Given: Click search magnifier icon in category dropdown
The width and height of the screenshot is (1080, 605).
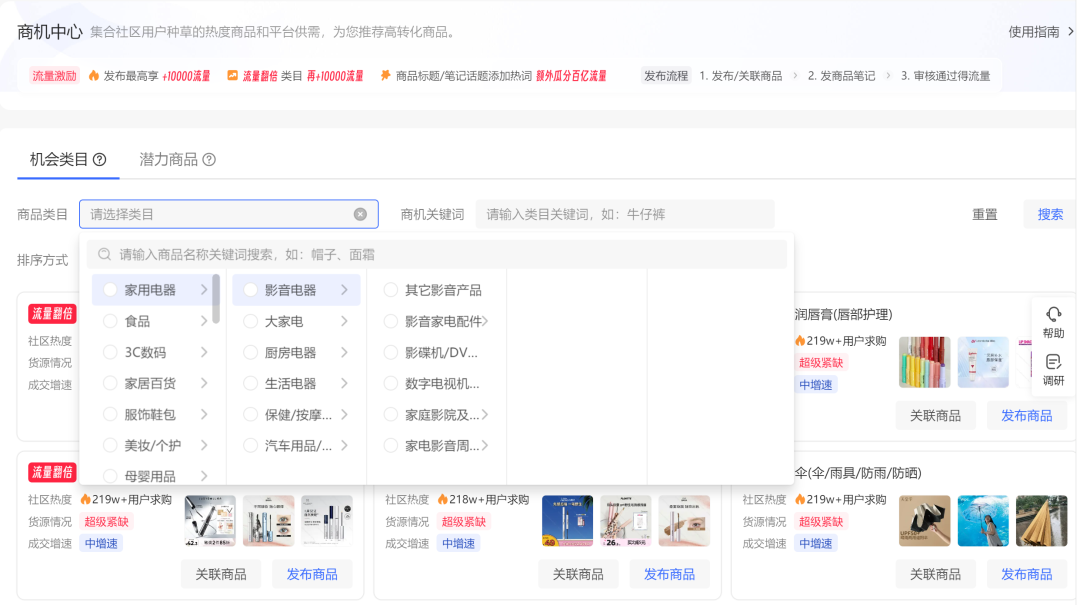Looking at the screenshot, I should coord(105,254).
